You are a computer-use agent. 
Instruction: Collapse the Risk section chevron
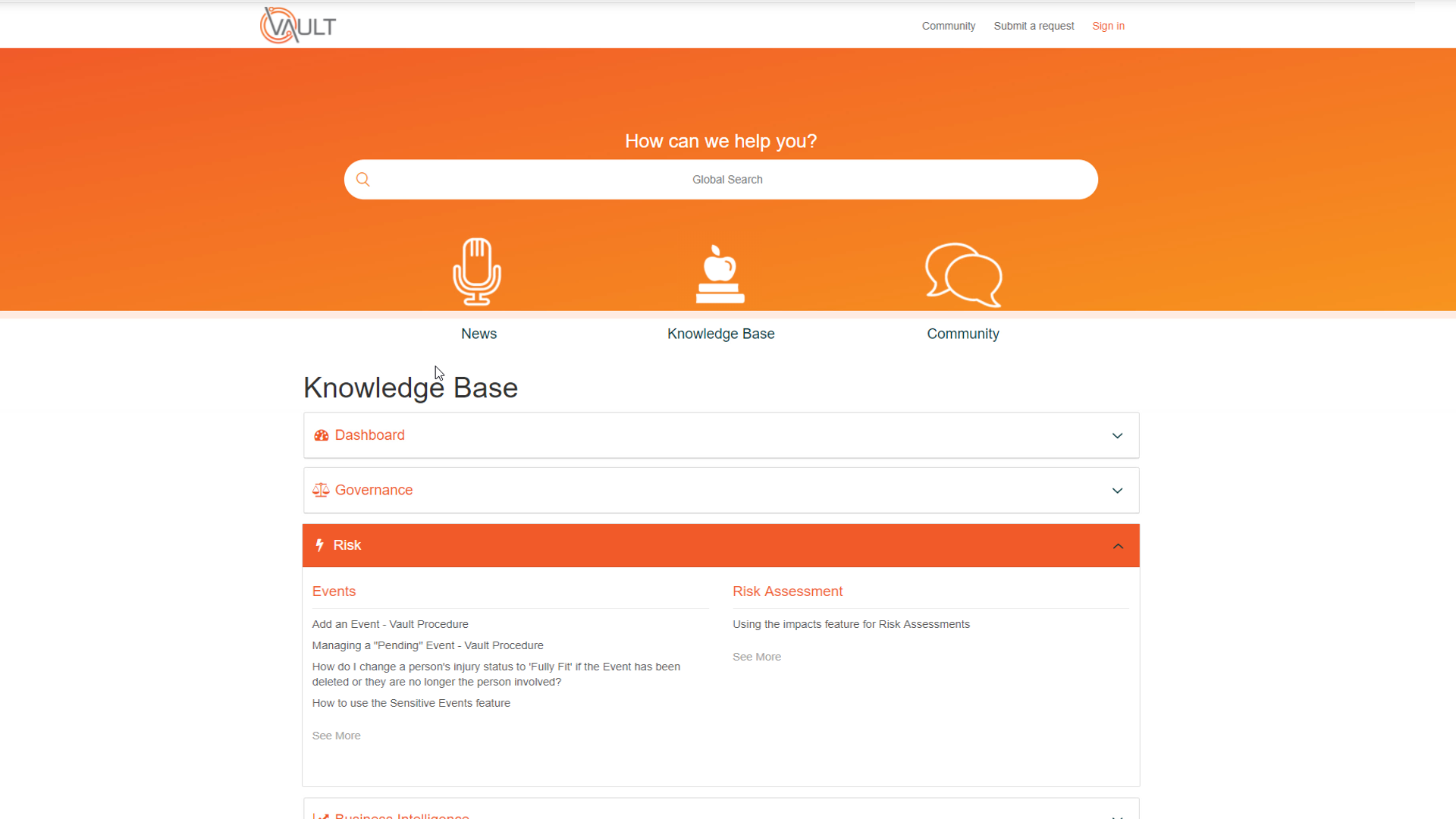1118,546
